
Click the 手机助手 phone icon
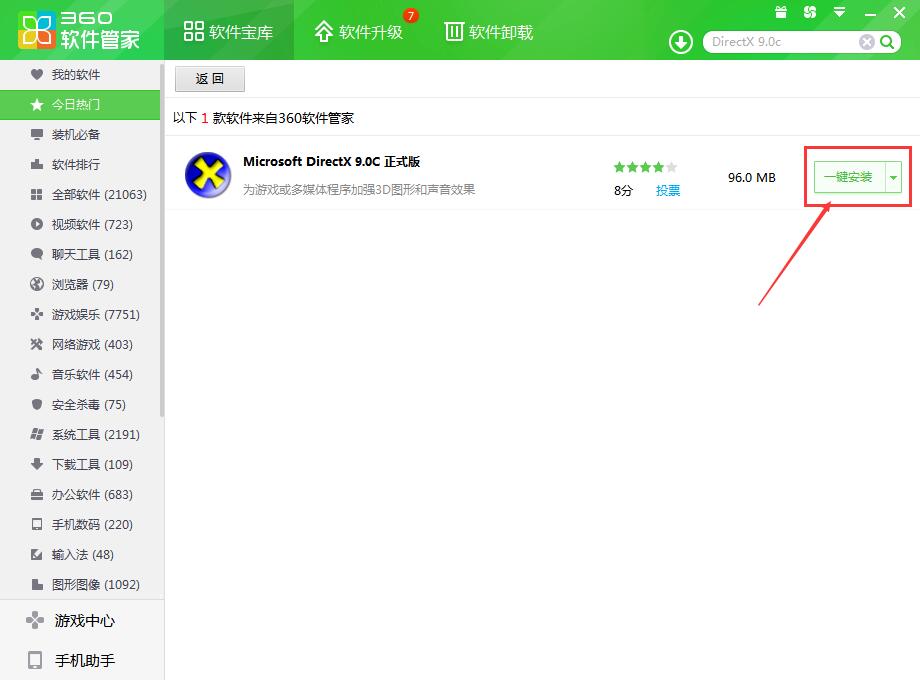(x=35, y=660)
